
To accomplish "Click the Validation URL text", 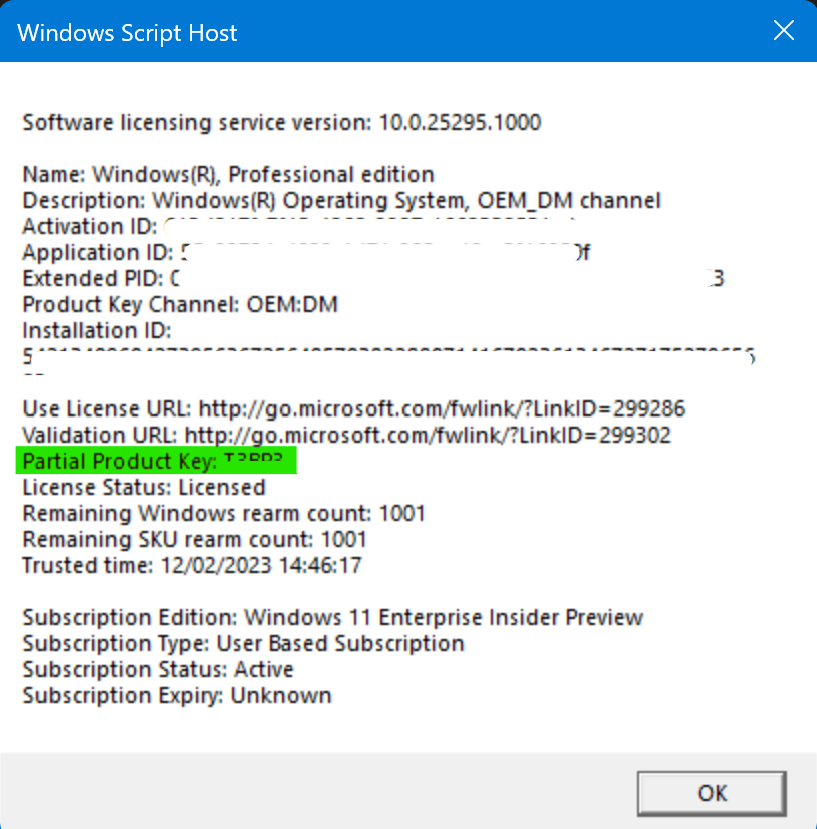I will tap(346, 435).
